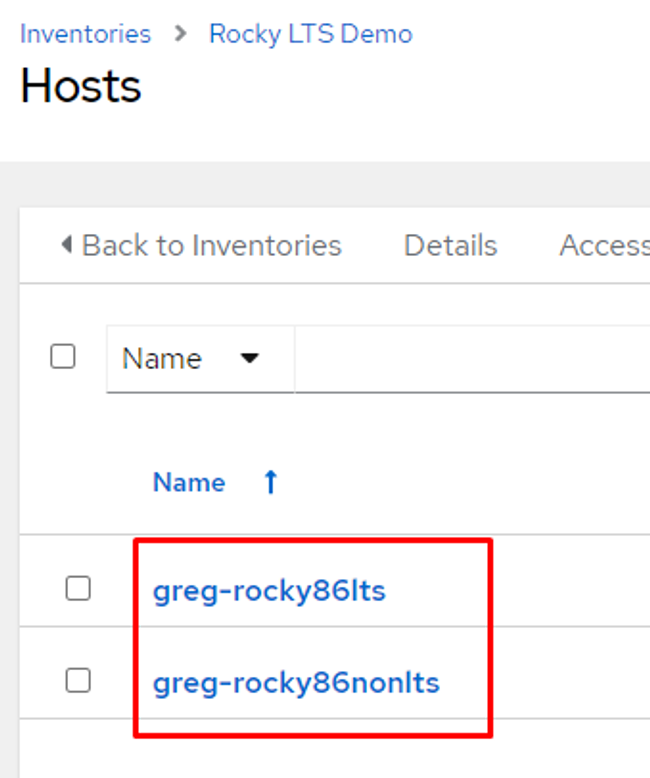Switch to the Details tab
This screenshot has width=650, height=778.
coord(451,245)
